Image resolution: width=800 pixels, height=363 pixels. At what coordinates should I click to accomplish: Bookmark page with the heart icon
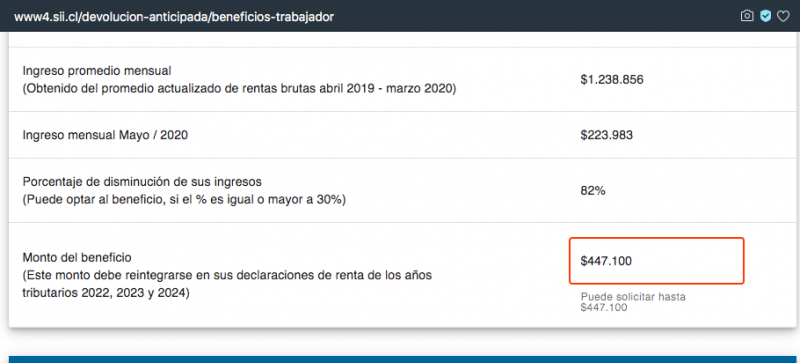pos(783,16)
